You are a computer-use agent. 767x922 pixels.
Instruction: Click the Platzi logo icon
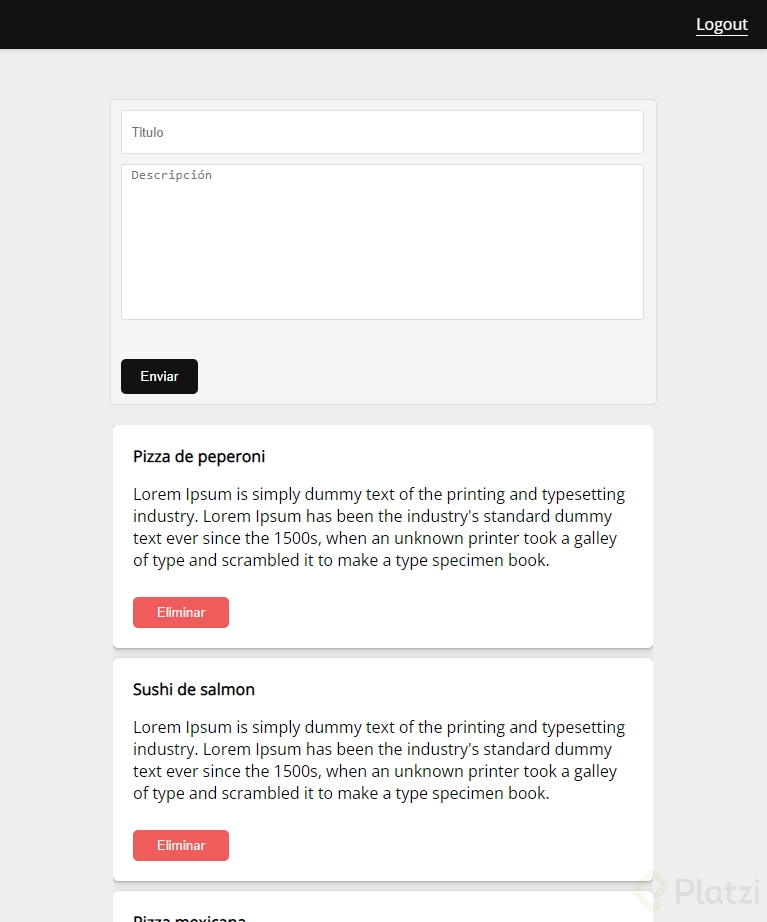[x=649, y=890]
